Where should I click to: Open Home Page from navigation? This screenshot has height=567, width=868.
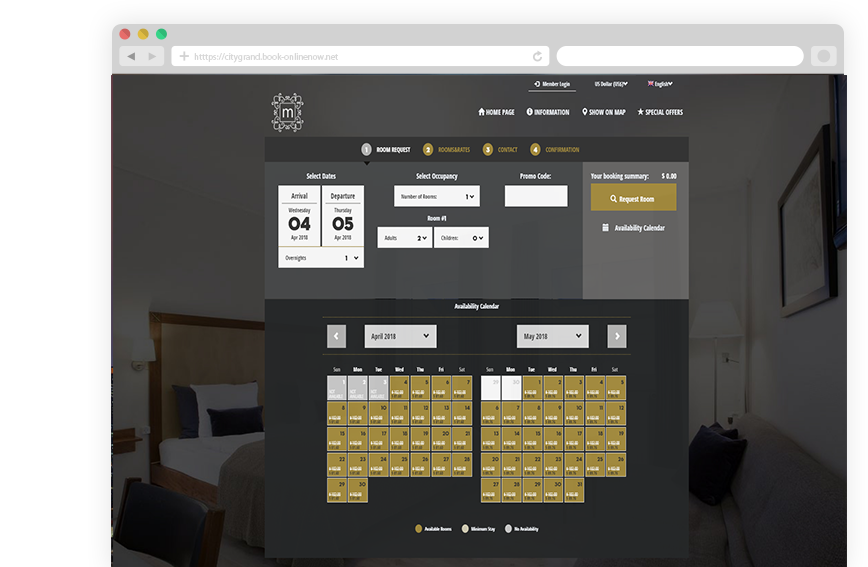[496, 112]
